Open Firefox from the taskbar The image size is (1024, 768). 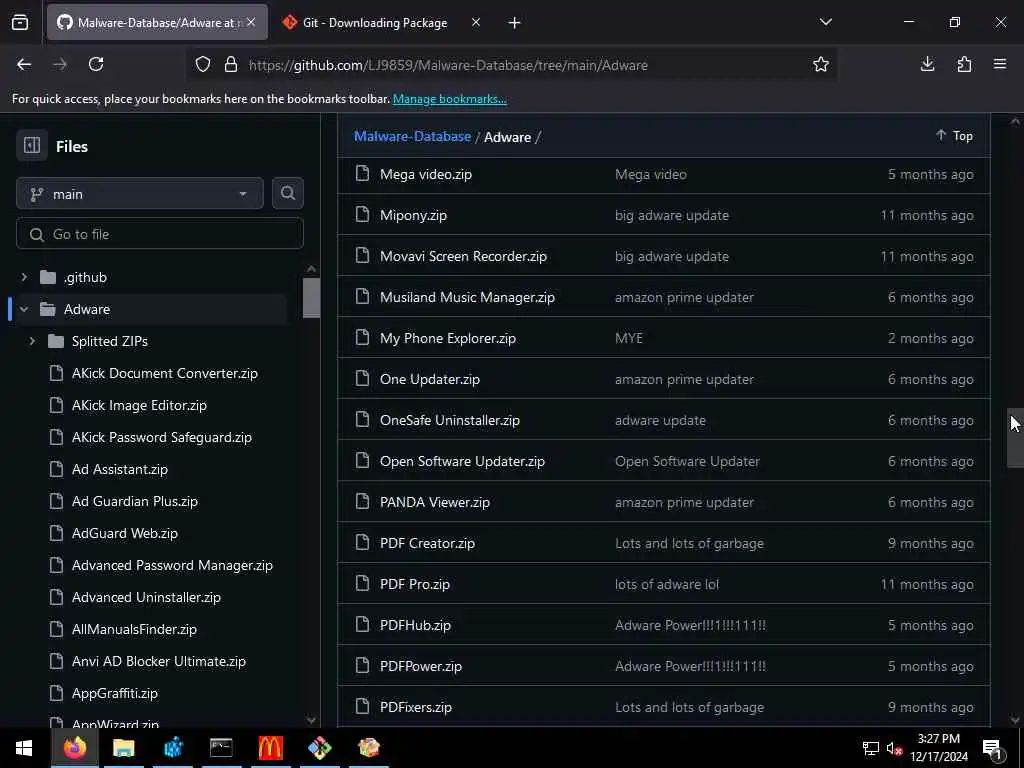point(74,748)
